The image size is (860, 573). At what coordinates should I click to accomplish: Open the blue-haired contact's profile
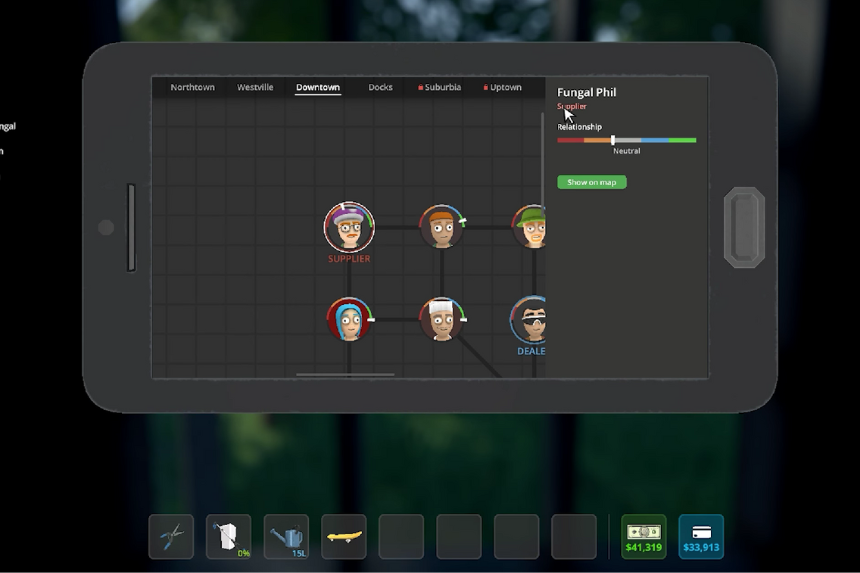[x=349, y=319]
